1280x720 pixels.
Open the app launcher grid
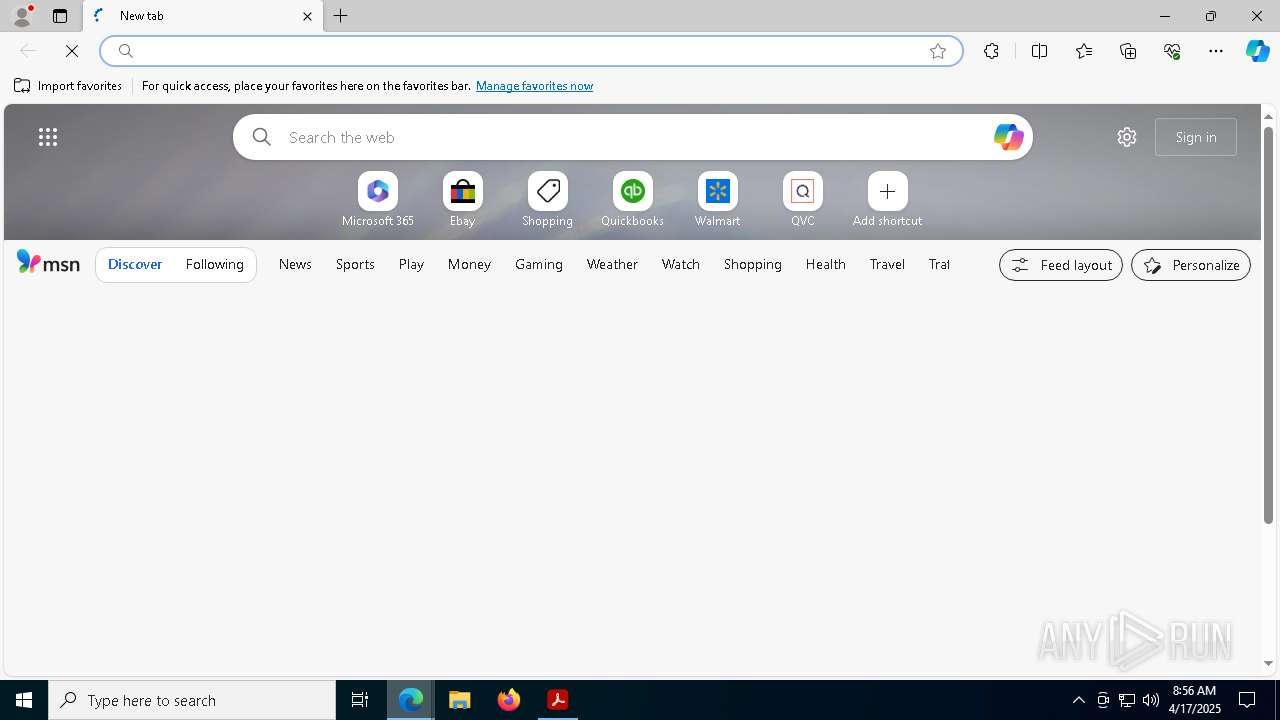48,137
